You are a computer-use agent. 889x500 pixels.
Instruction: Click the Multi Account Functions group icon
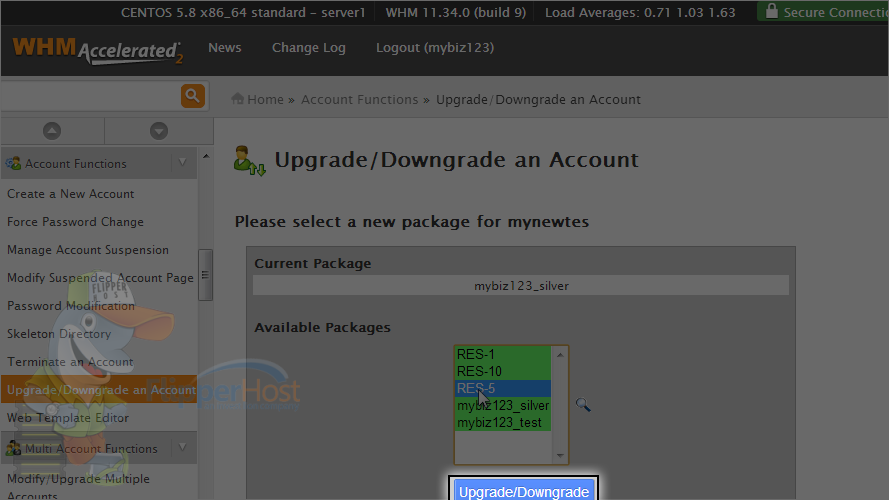[13, 448]
